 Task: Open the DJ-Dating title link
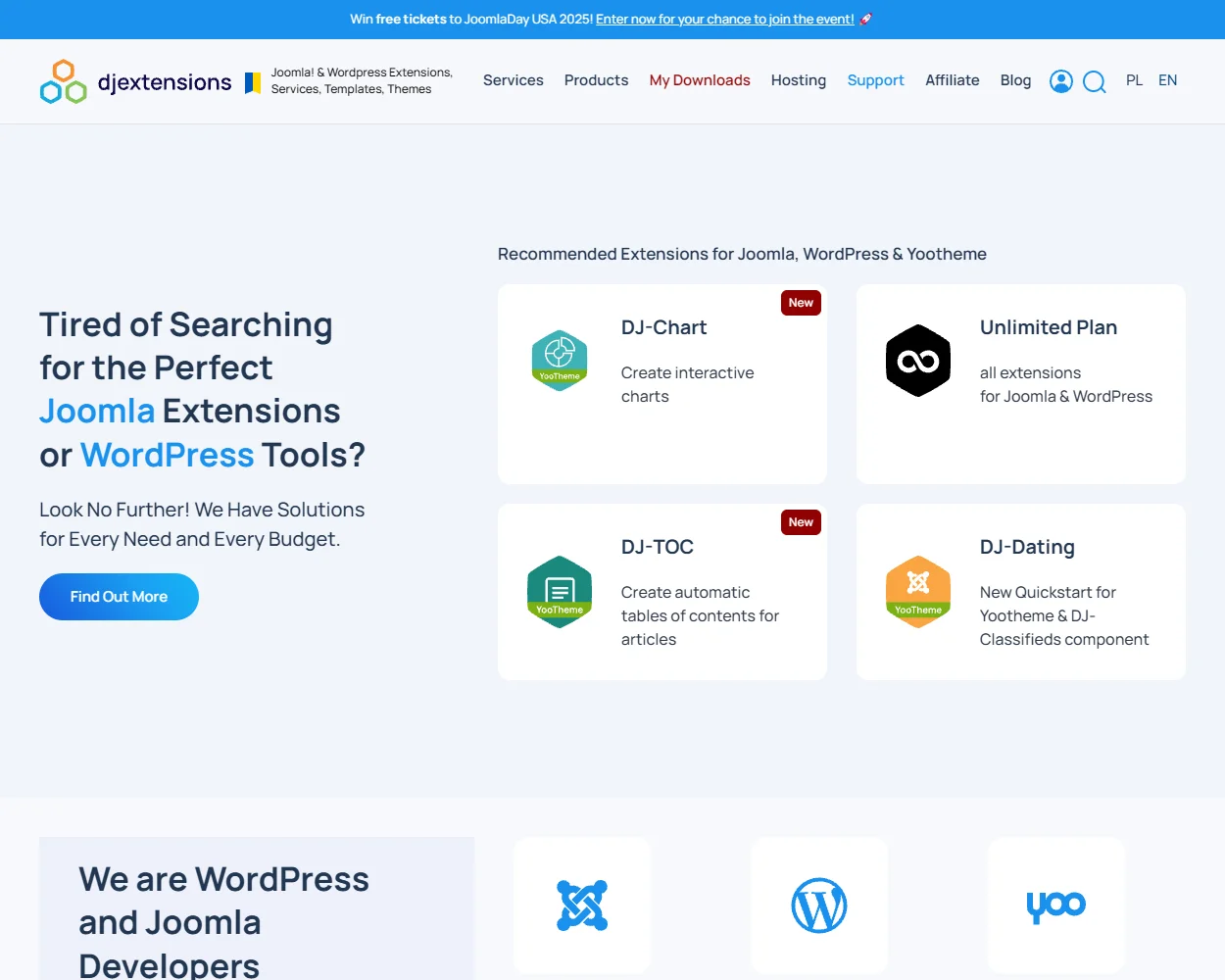pyautogui.click(x=1027, y=547)
